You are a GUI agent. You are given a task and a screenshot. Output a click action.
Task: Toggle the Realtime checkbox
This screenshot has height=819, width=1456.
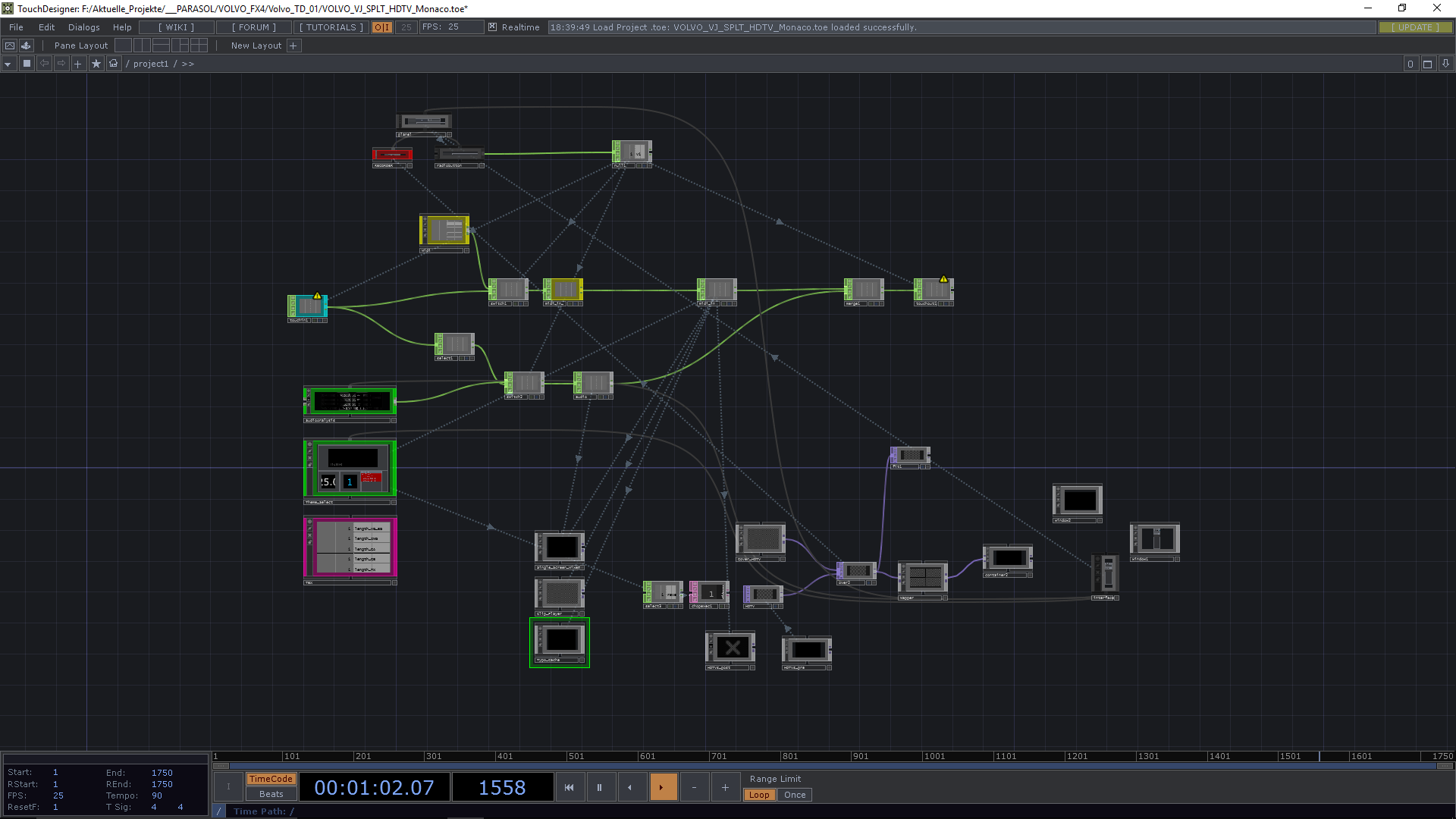(x=493, y=27)
